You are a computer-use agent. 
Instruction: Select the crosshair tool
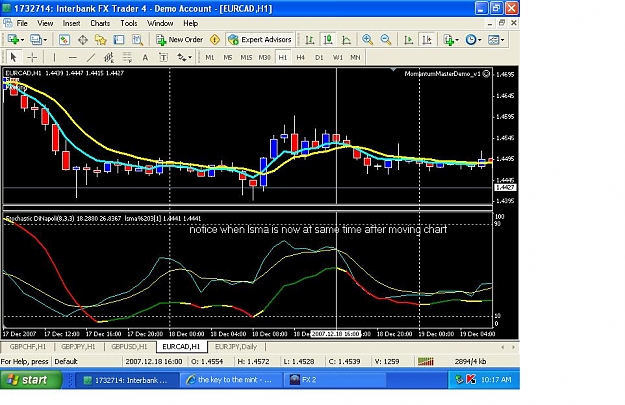32,57
